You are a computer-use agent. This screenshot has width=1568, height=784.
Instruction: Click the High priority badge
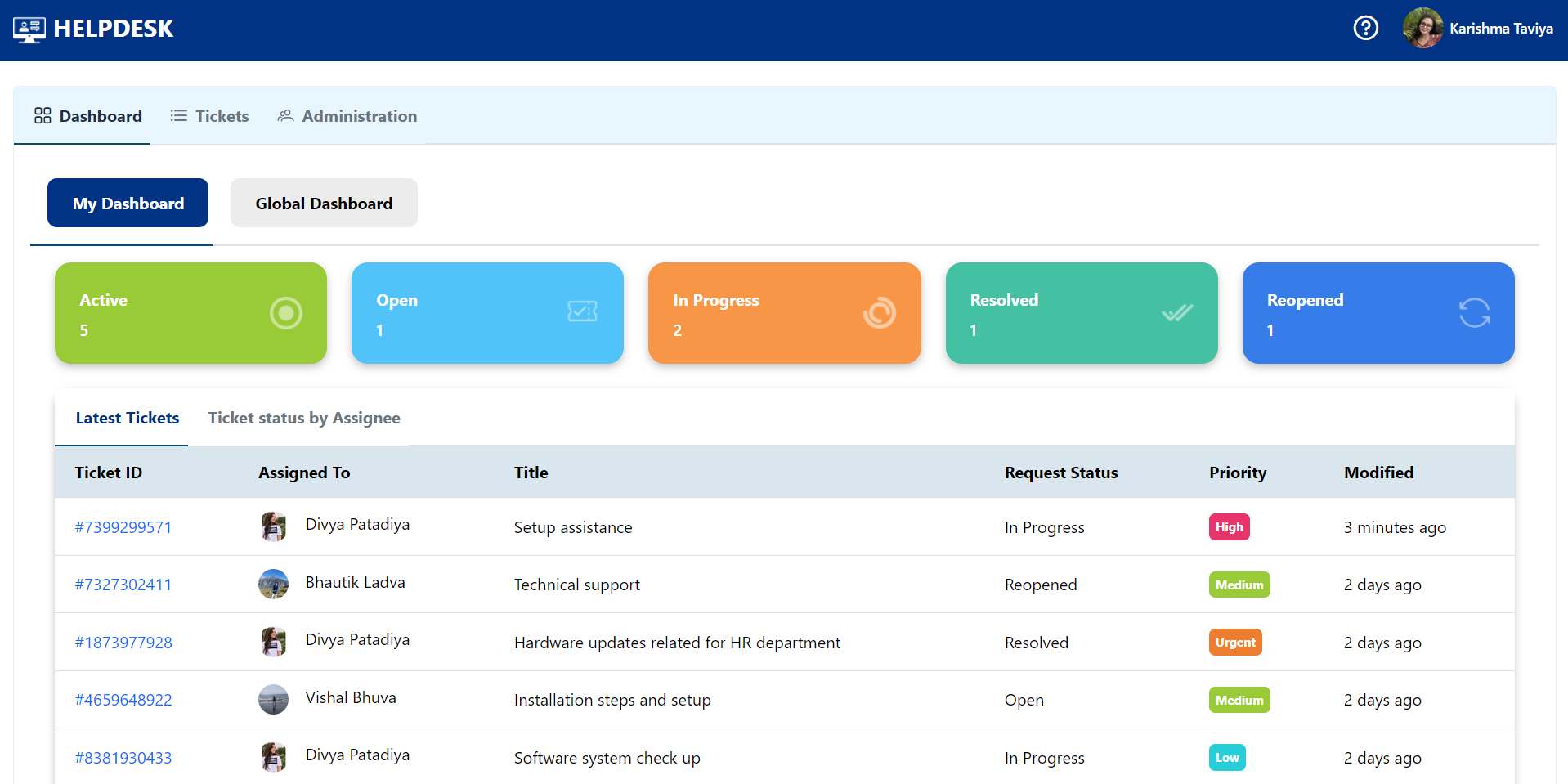pos(1229,526)
